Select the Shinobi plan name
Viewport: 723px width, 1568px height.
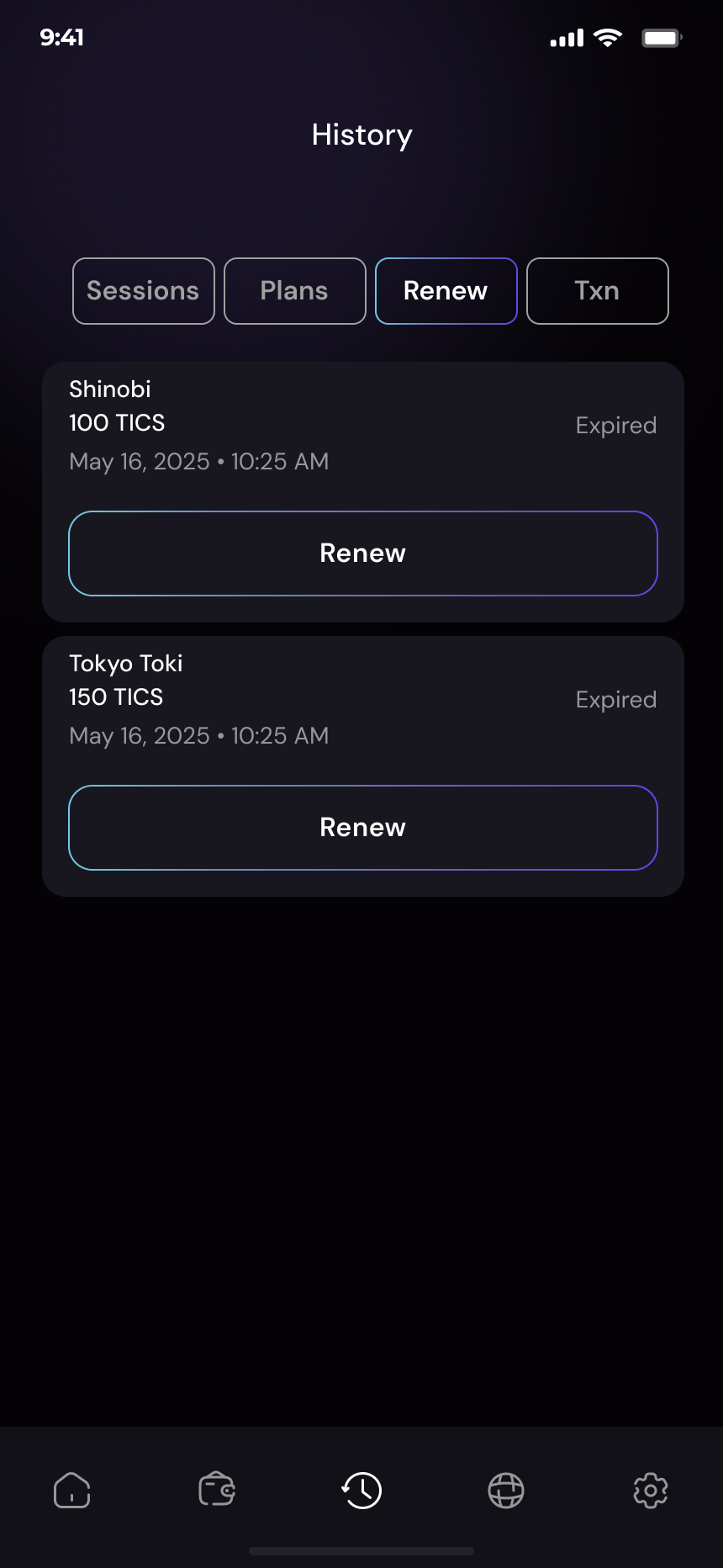pyautogui.click(x=110, y=389)
